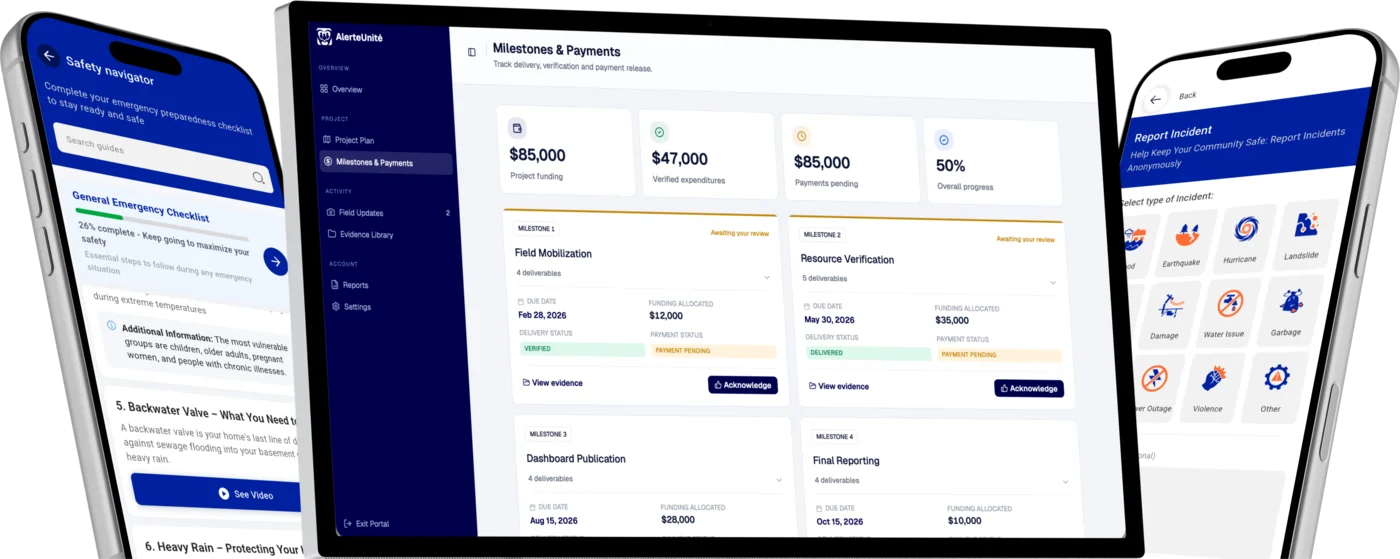Screen dimensions: 1400x559
Task: Click the Back label on right phone
Action: point(1187,96)
